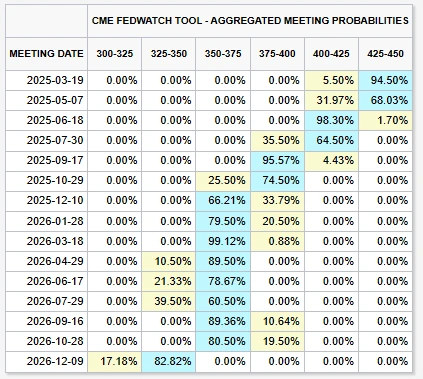Select the 95.57% cell for 2025-09-17
Image resolution: width=423 pixels, height=379 pixels.
(x=277, y=160)
